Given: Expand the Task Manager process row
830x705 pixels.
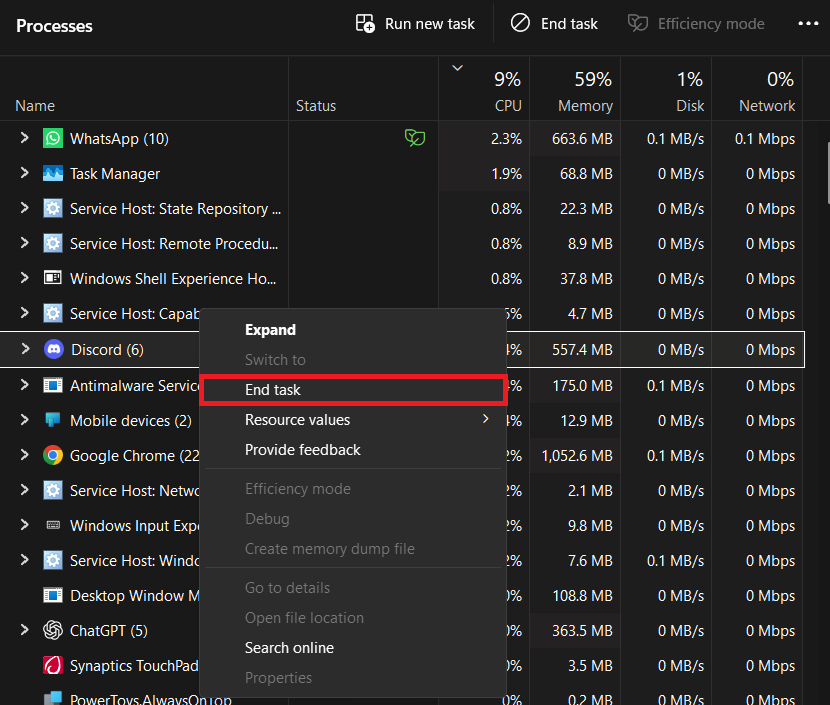Looking at the screenshot, I should tap(24, 173).
